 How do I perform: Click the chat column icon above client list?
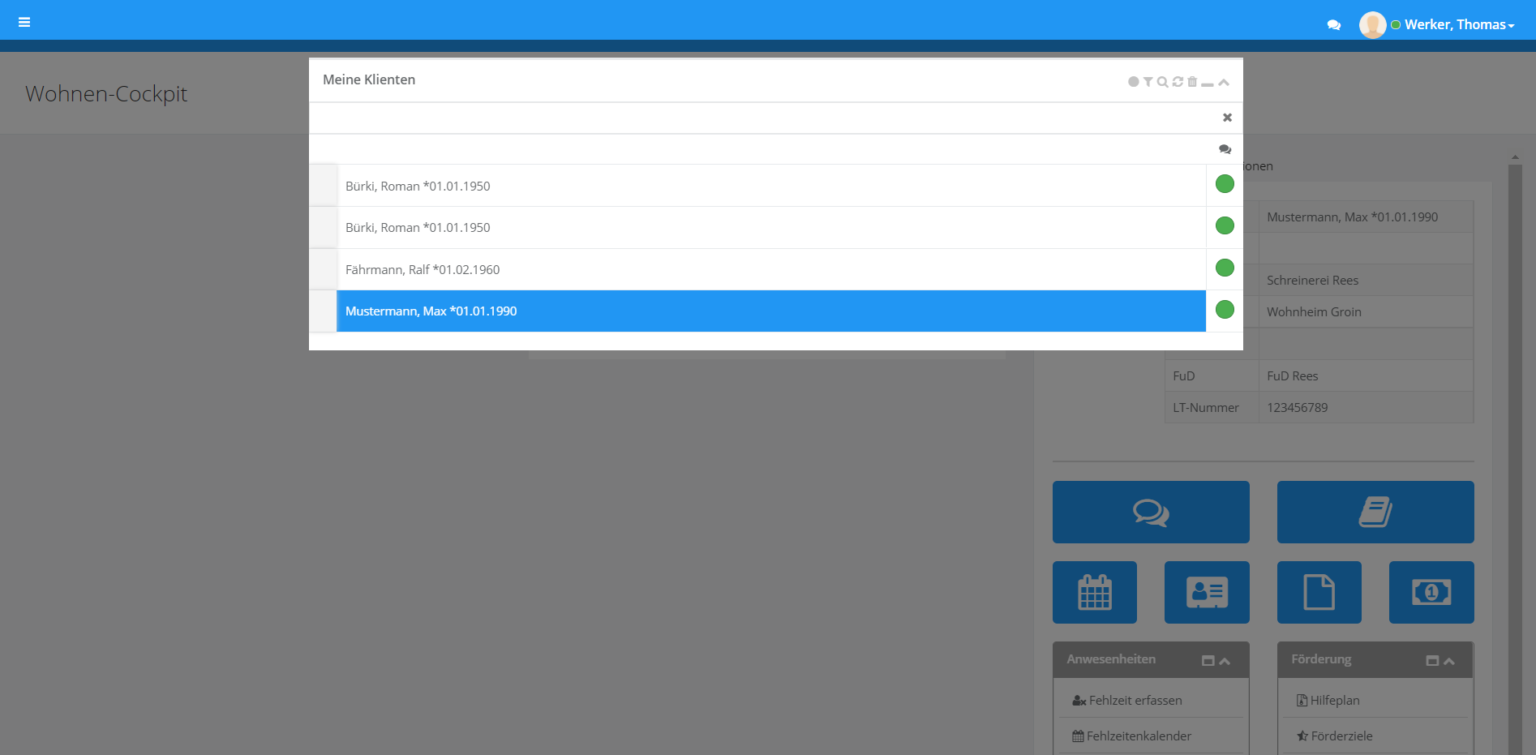tap(1225, 149)
